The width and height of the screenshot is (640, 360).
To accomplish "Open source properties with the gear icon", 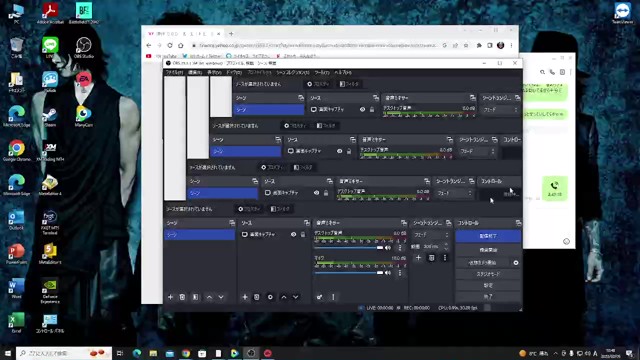I will pos(270,297).
